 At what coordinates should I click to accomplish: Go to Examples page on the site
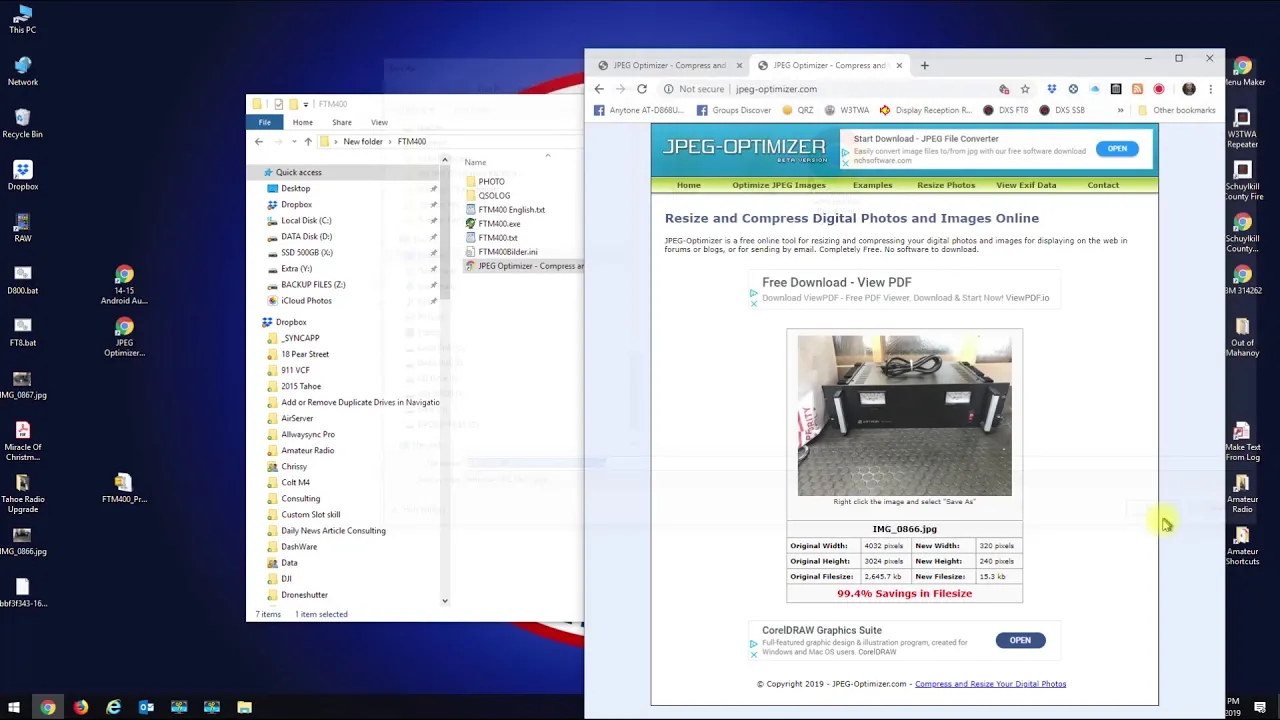pos(872,185)
